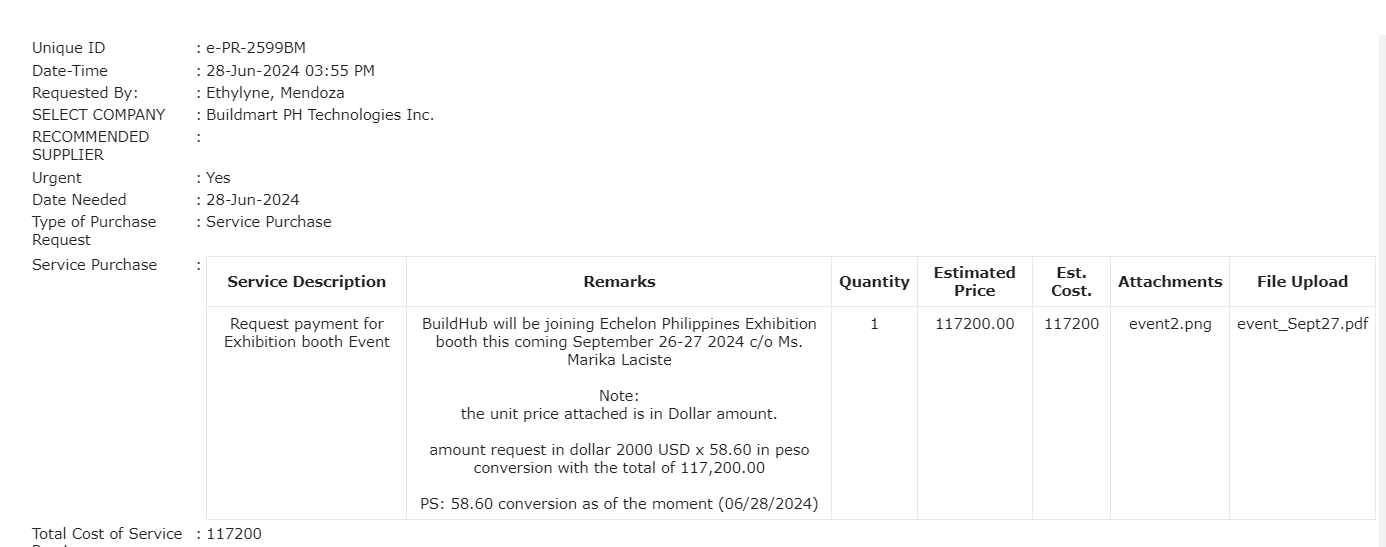This screenshot has height=547, width=1386.
Task: Click the Urgent field value Yes
Action: 218,178
